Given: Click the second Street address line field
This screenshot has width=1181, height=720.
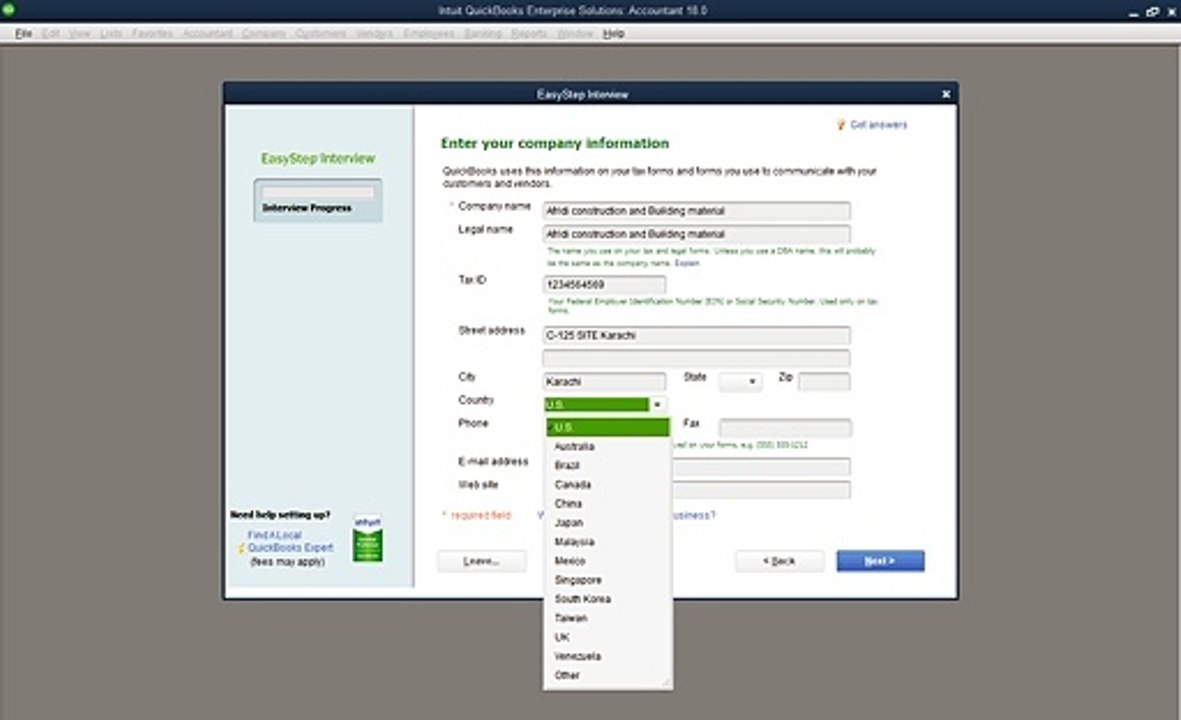Looking at the screenshot, I should [696, 358].
